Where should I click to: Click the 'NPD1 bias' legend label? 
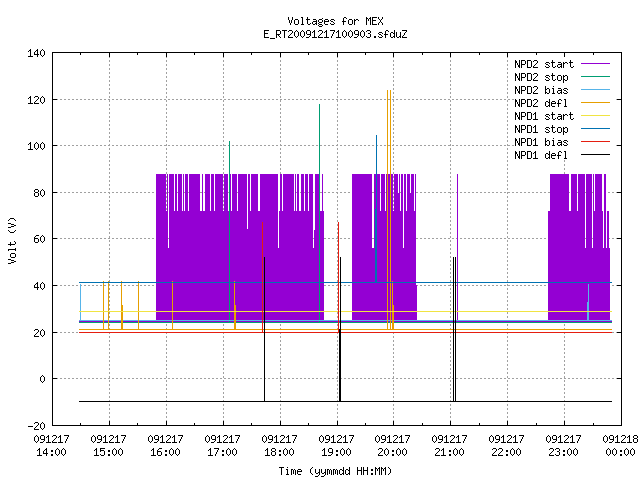point(541,142)
